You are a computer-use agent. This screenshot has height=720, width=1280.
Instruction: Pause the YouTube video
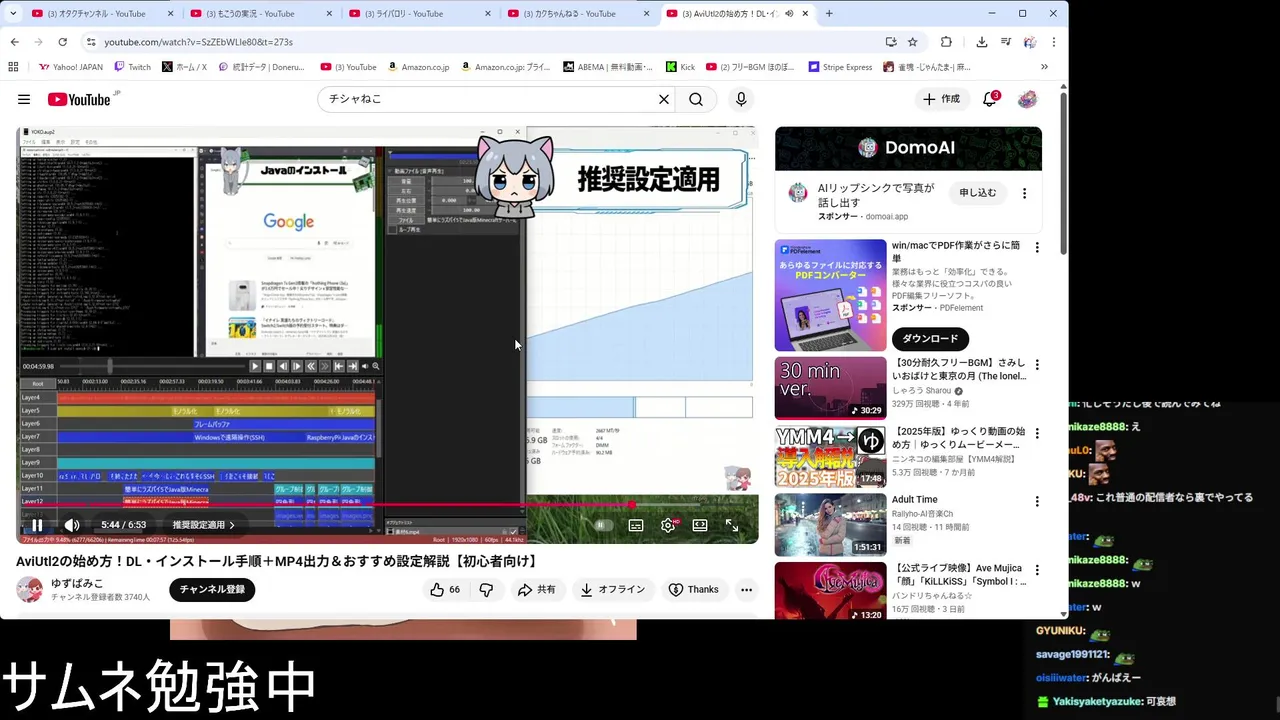[37, 525]
